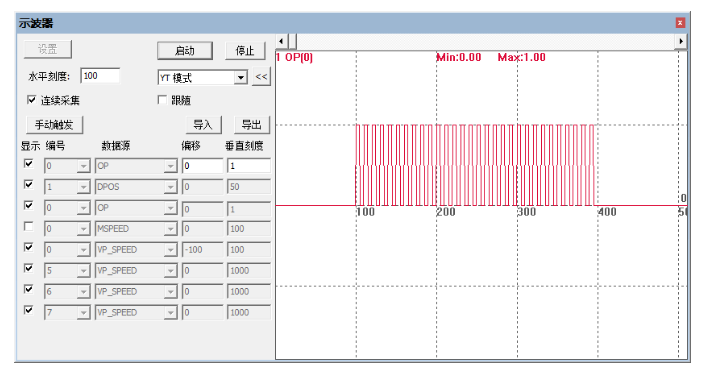The width and height of the screenshot is (707, 378).
Task: Click the 偏移 column header
Action: coord(191,146)
